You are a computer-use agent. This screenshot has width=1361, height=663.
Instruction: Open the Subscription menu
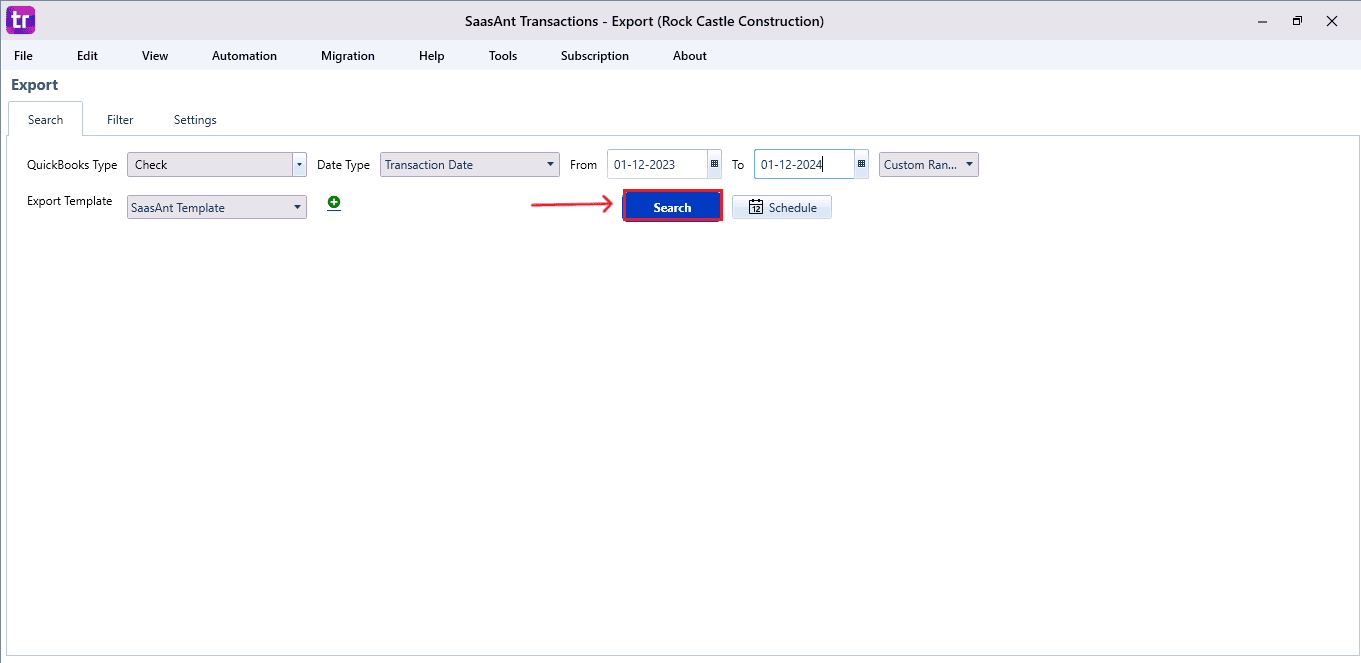[x=595, y=56]
